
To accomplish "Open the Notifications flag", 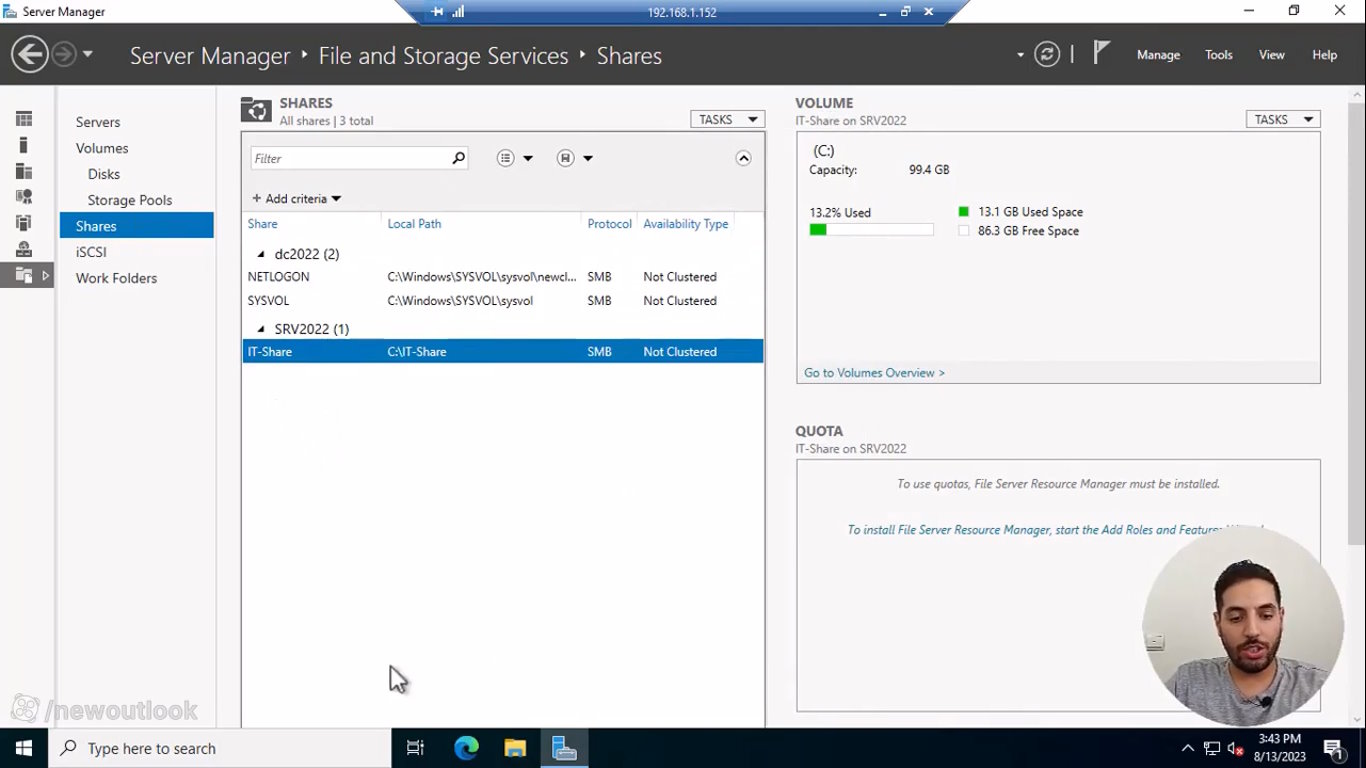I will [1101, 53].
